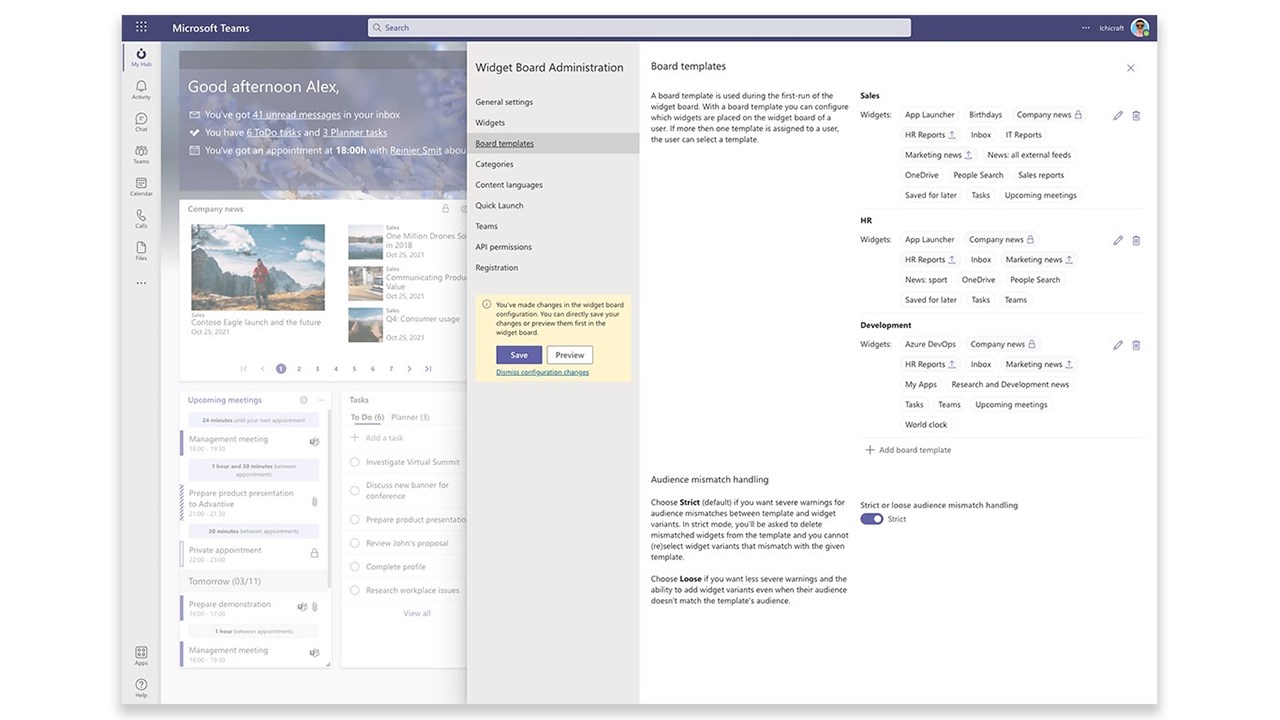
Task: Preview the widget board changes
Action: coord(570,355)
